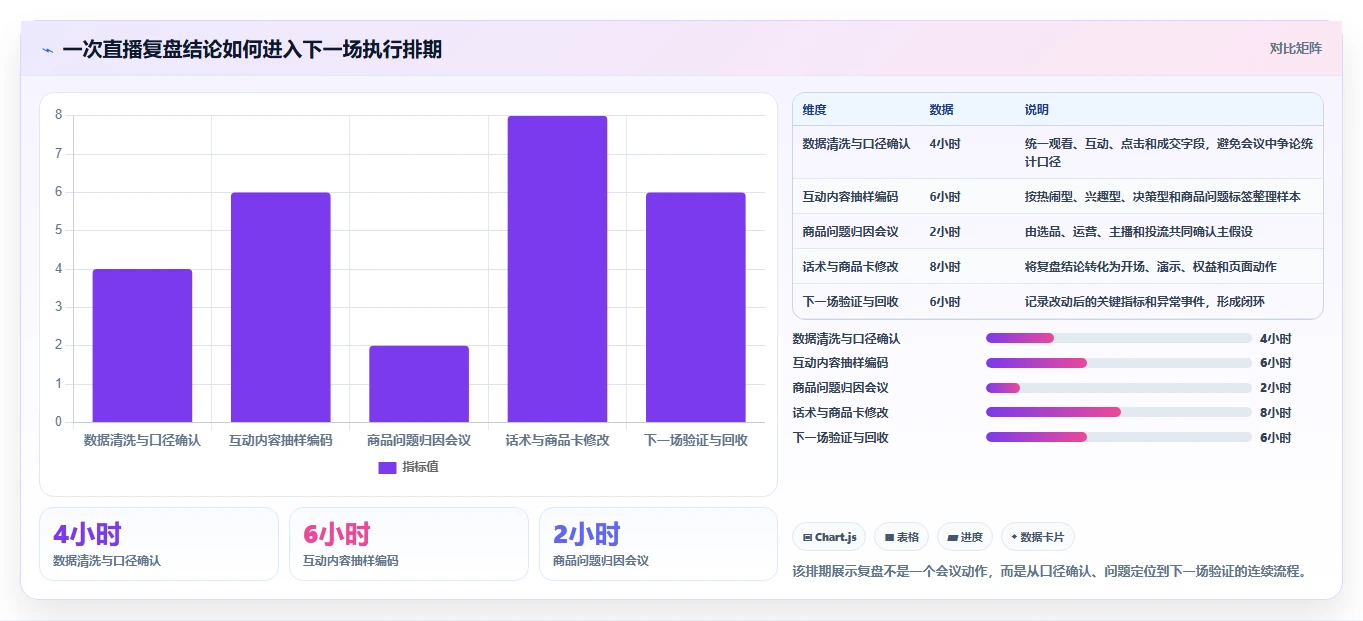Select table cell 互动内容抽样编码

click(850, 197)
